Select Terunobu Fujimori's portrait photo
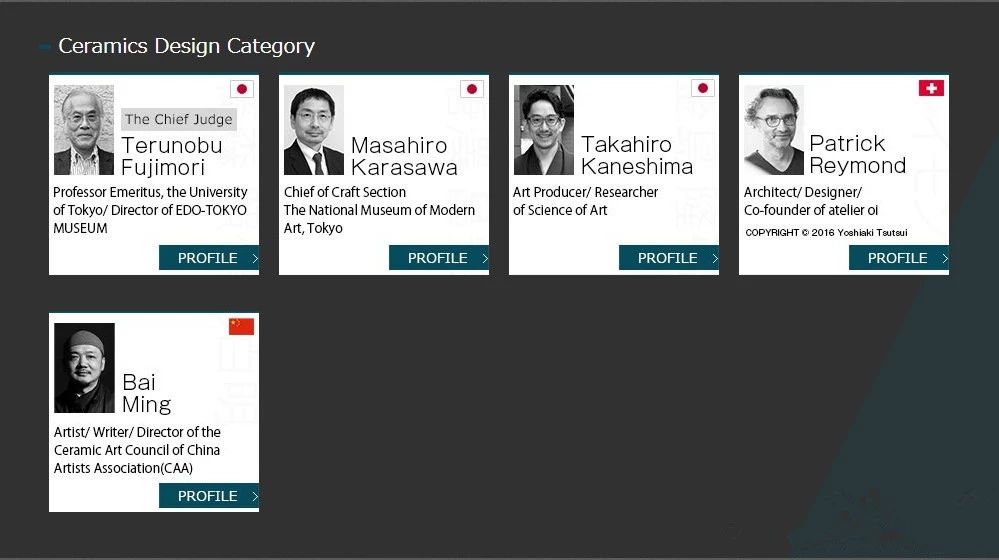999x560 pixels. [84, 130]
